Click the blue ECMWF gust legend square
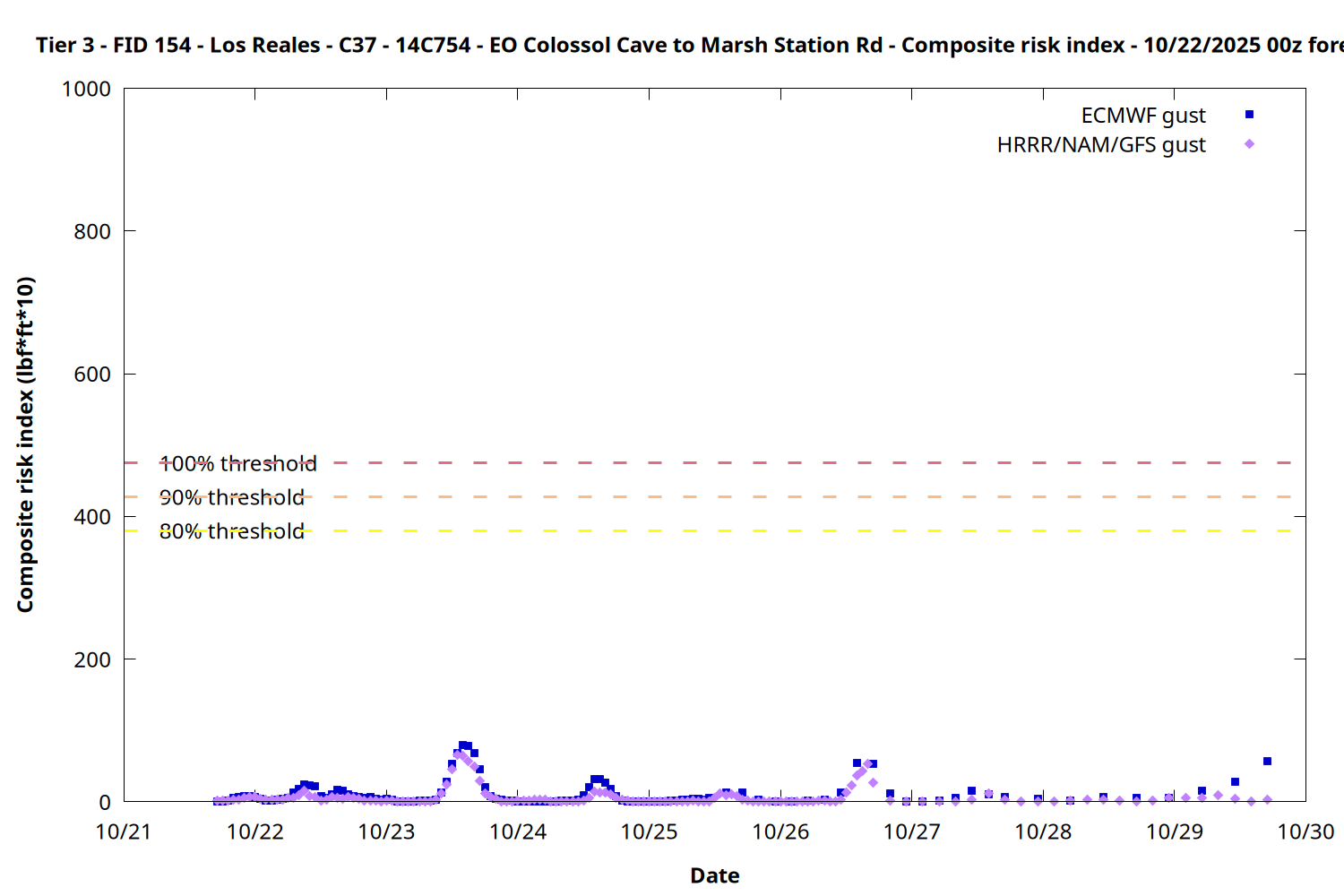This screenshot has width=1344, height=896. tap(1249, 115)
